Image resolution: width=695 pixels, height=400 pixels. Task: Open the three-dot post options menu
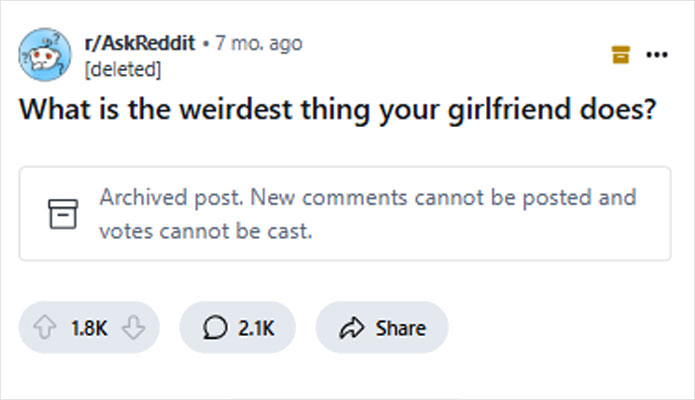656,55
